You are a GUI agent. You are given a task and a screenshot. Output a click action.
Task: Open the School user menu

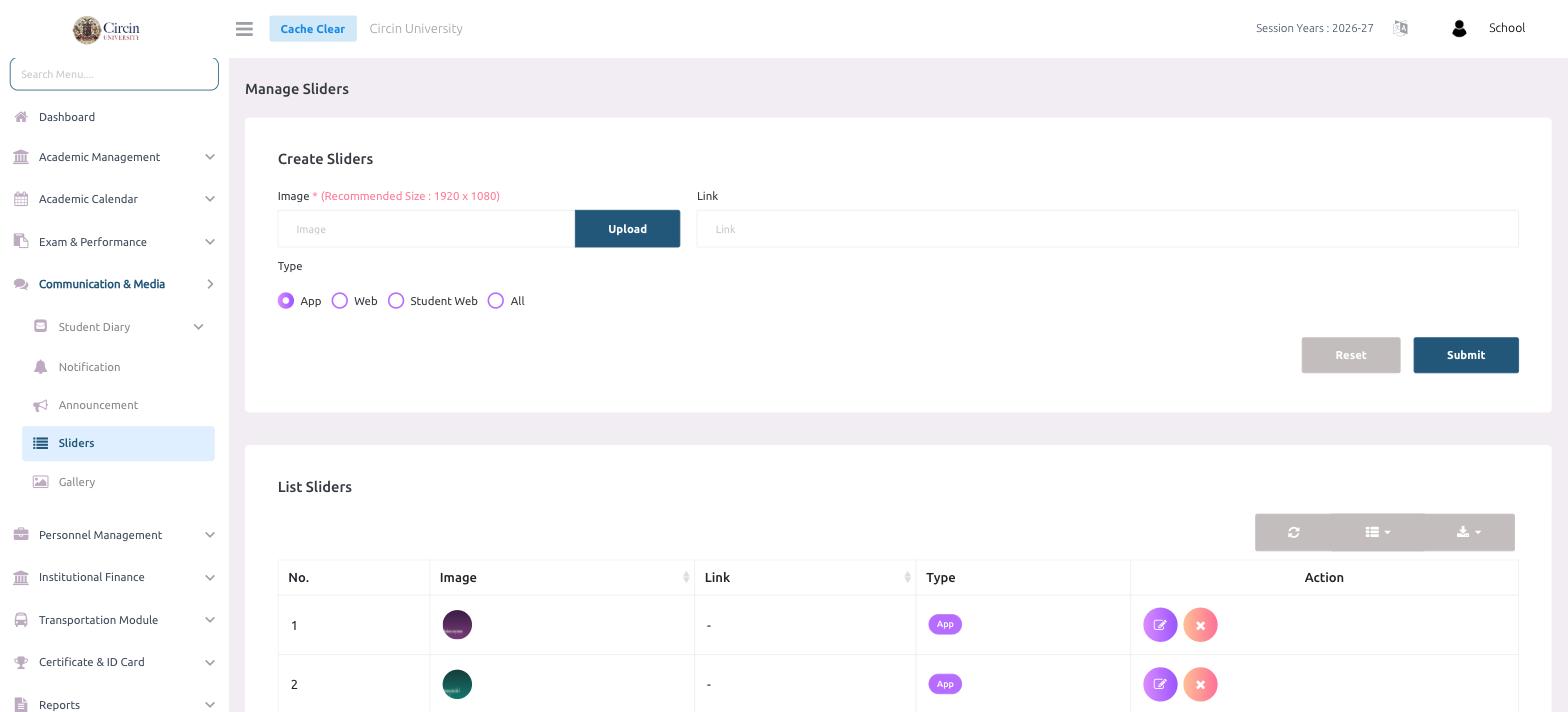pos(1506,28)
